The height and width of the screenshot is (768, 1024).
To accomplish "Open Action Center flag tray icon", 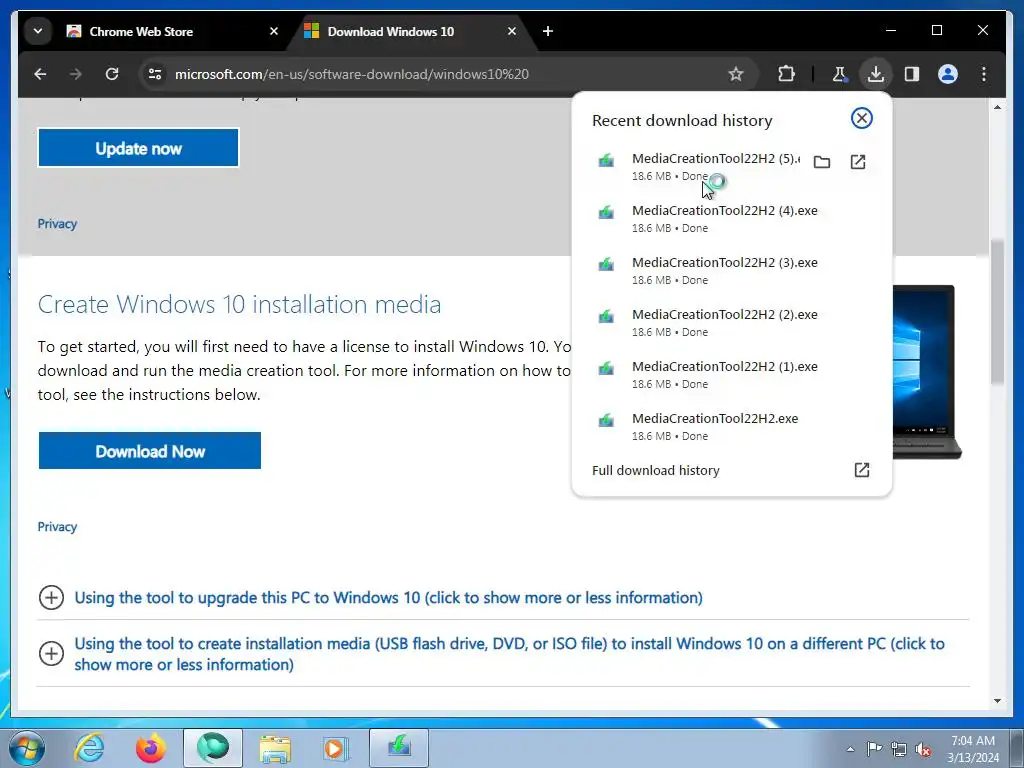I will point(874,749).
